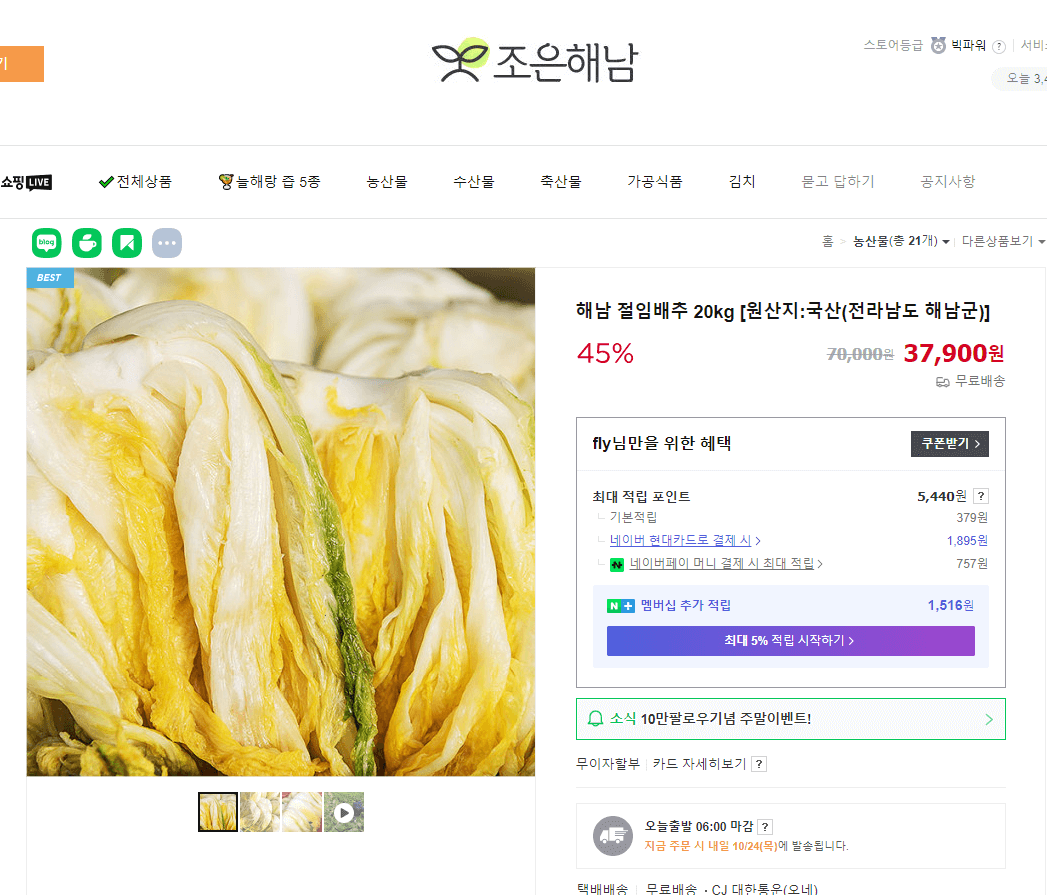This screenshot has height=895, width=1047.
Task: Bookmark the store with the Keep icon
Action: click(126, 242)
